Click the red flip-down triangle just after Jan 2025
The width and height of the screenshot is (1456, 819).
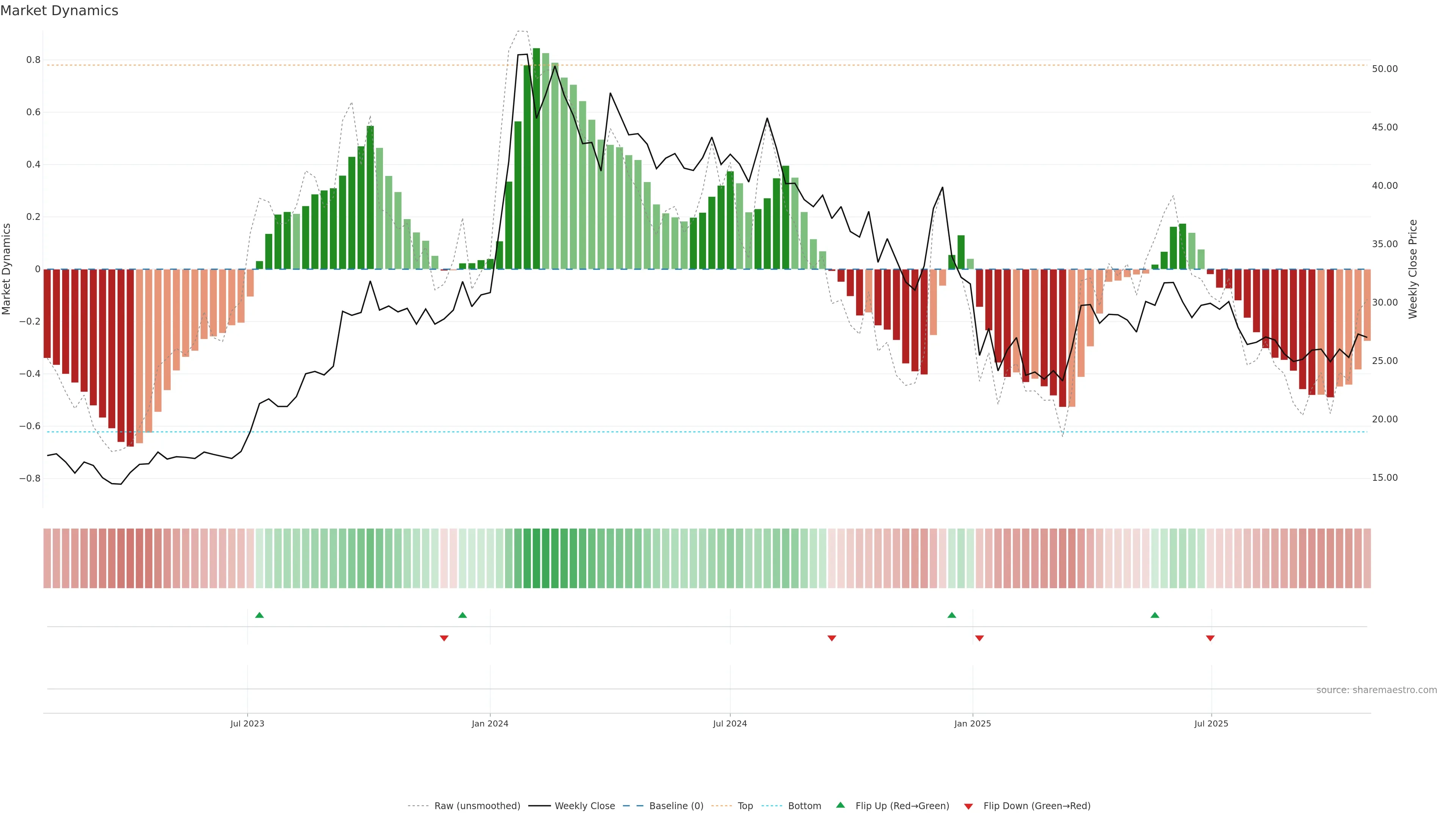click(979, 638)
